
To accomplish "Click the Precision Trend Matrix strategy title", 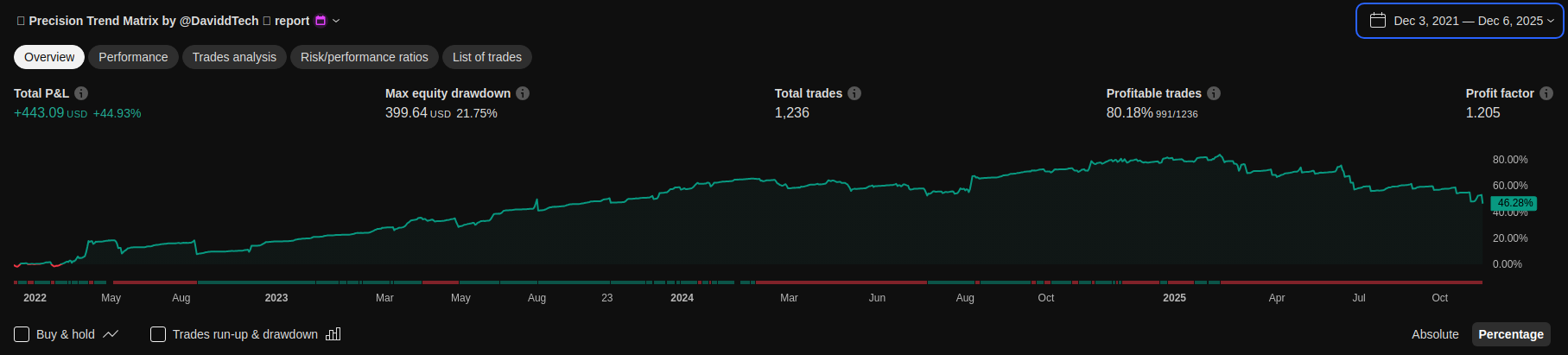I will tap(143, 21).
